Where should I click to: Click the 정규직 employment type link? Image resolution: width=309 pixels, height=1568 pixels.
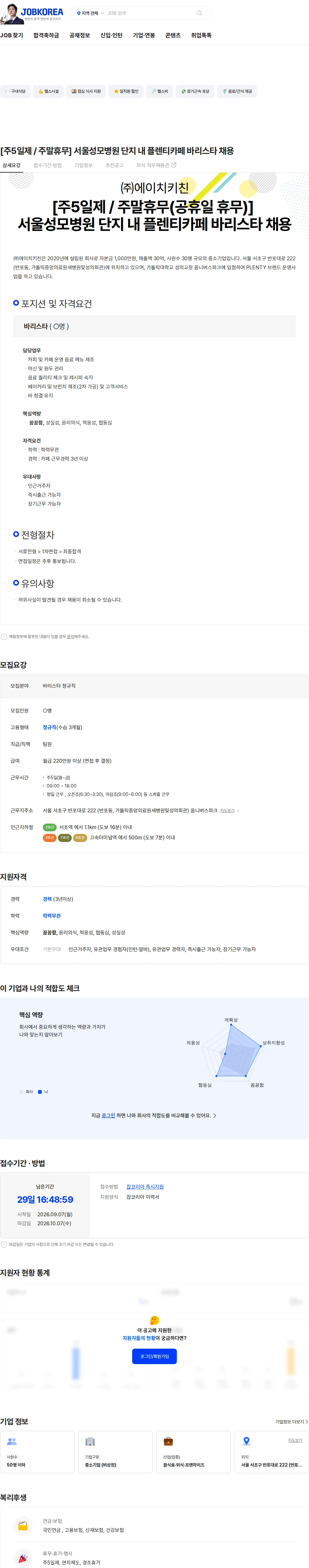point(49,727)
